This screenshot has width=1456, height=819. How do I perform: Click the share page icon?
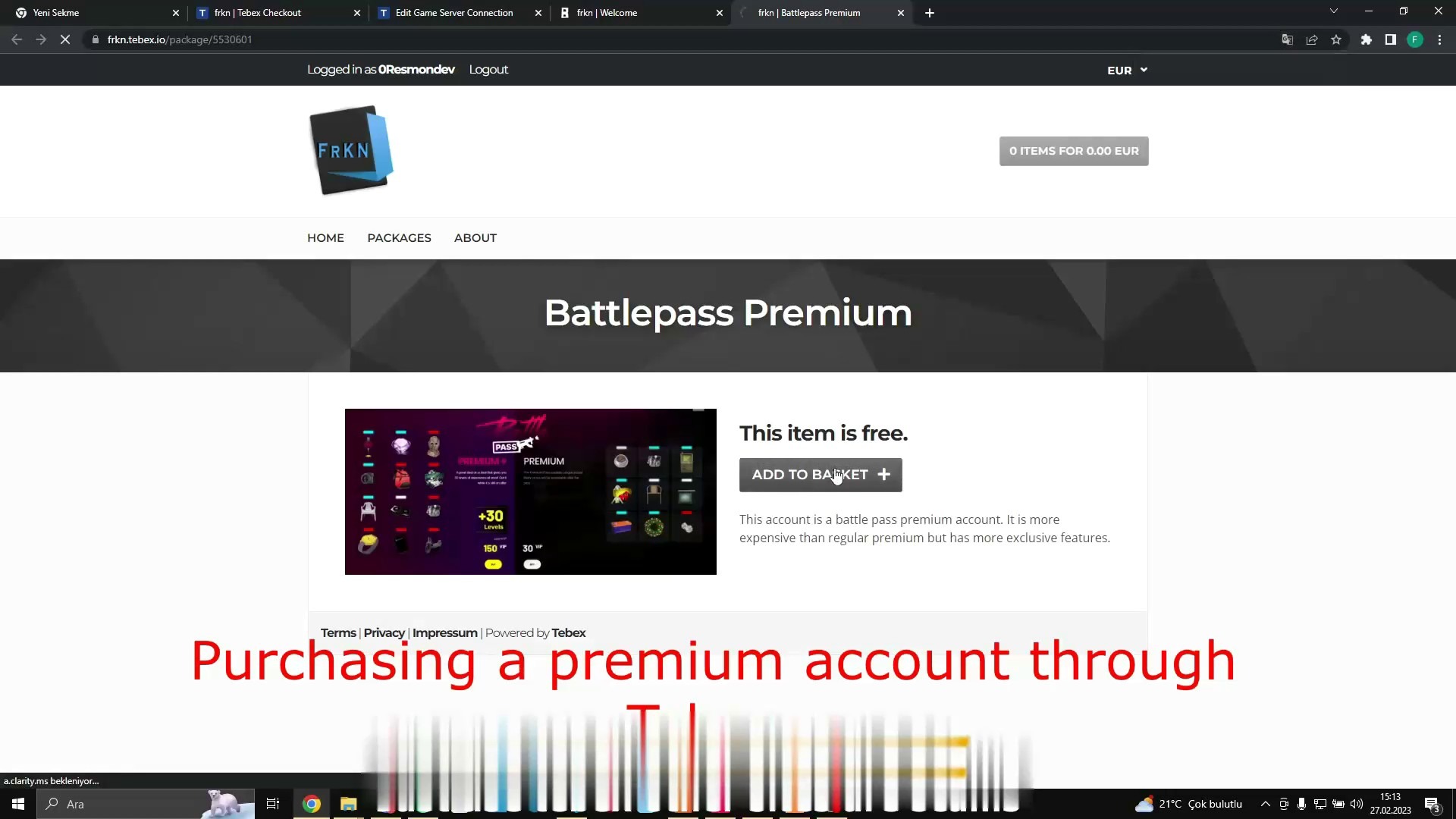[1312, 39]
